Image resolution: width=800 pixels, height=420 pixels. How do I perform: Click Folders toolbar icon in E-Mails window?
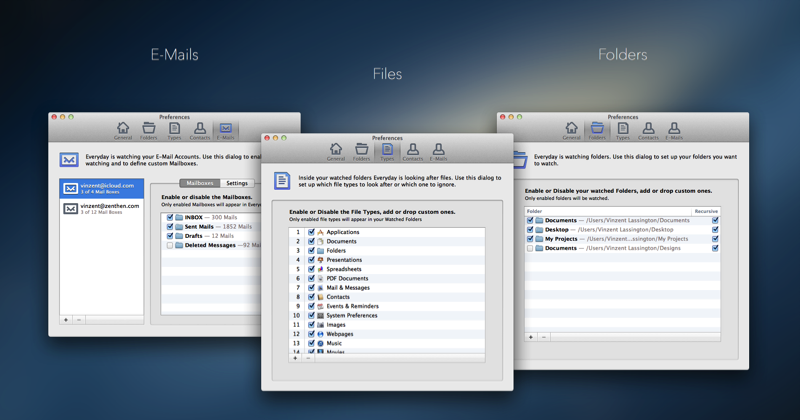coord(149,130)
